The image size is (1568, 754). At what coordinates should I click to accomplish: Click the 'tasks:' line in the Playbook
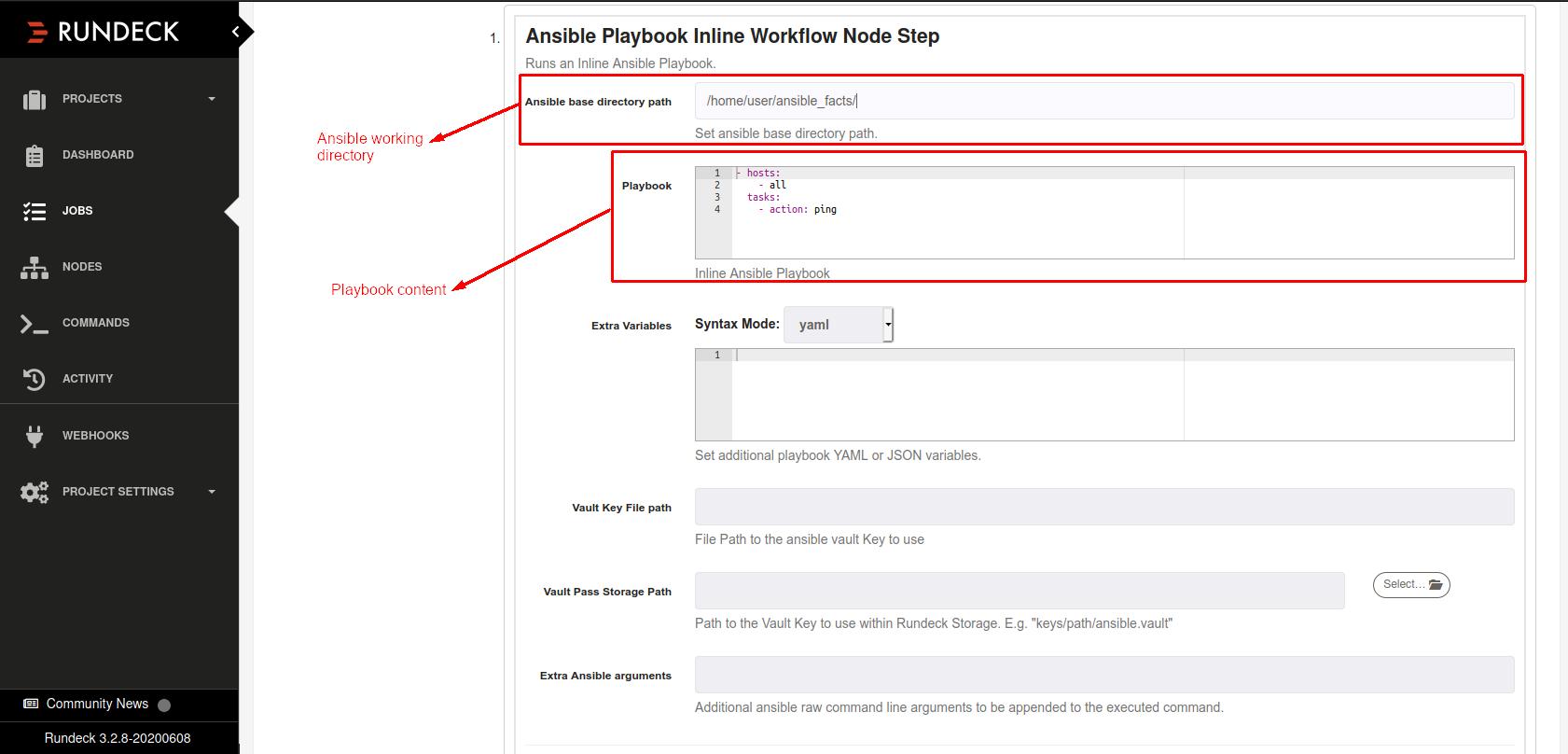pos(763,198)
